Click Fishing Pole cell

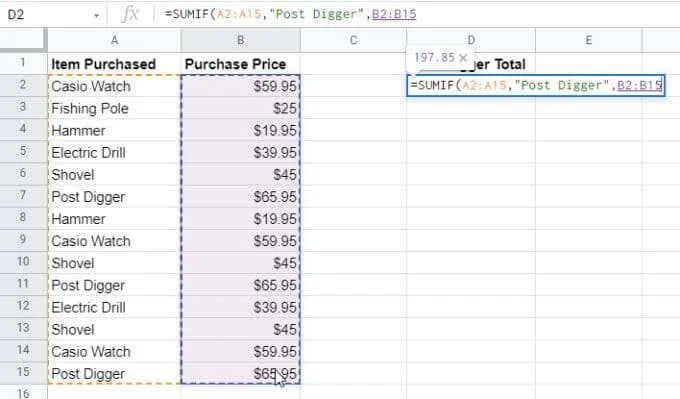(x=114, y=108)
